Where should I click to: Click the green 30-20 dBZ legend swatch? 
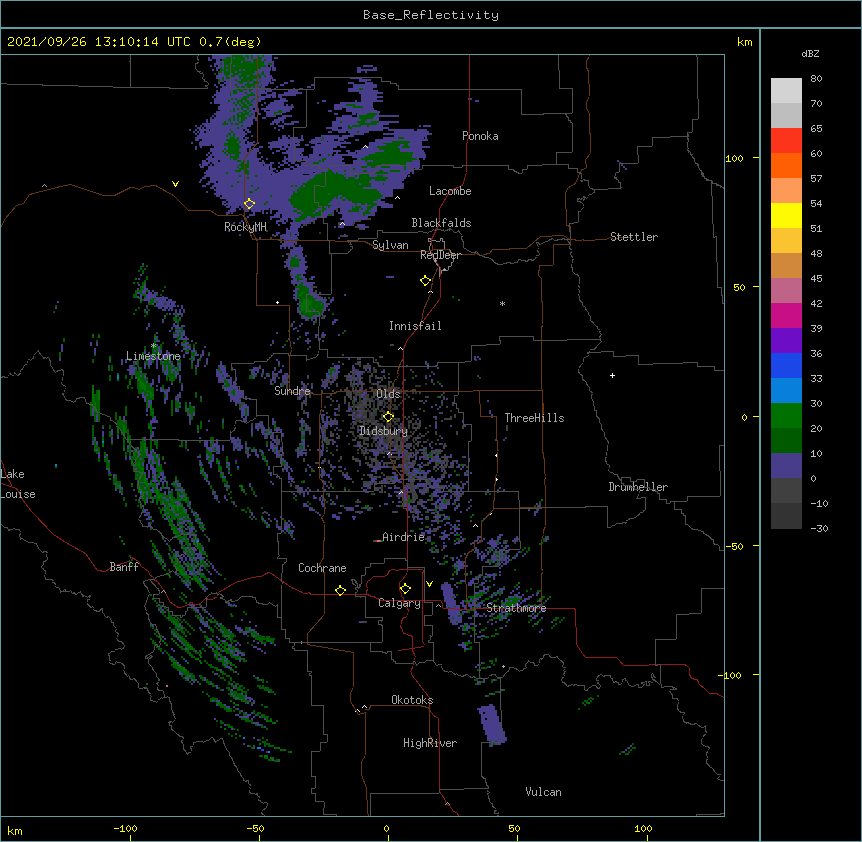(786, 416)
